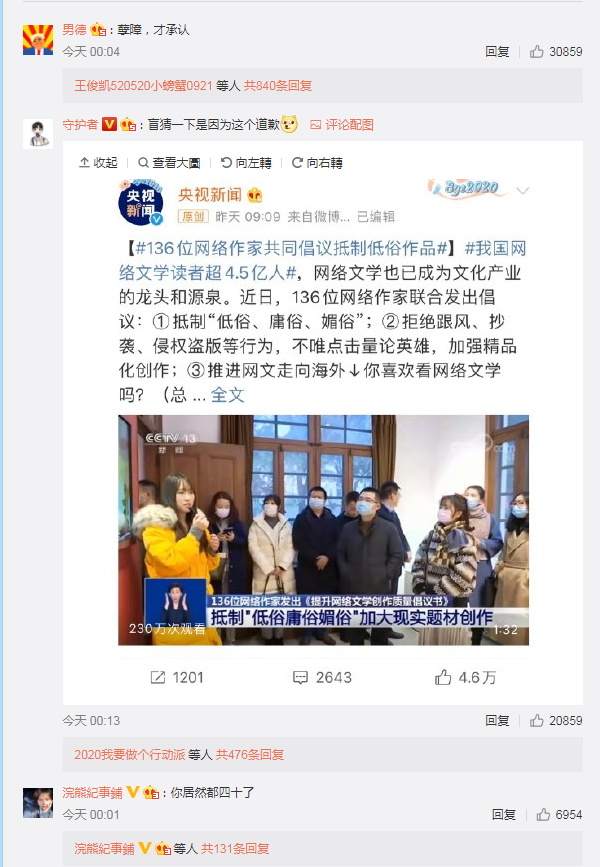The height and width of the screenshot is (867, 600).
Task: Open 守护者 user avatar
Action: [x=38, y=134]
